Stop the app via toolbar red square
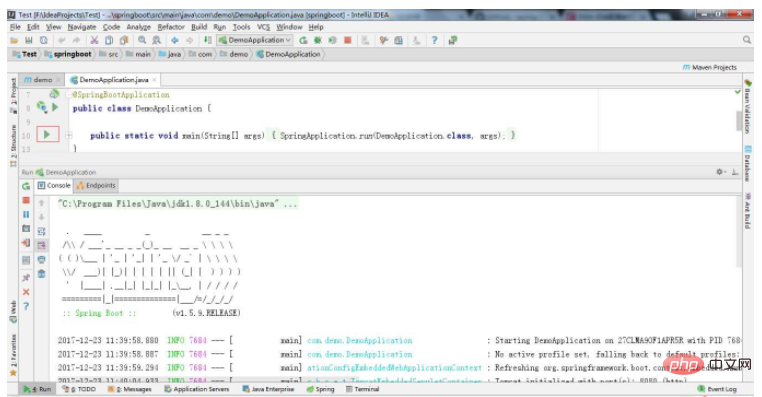The width and height of the screenshot is (762, 397). coord(347,40)
